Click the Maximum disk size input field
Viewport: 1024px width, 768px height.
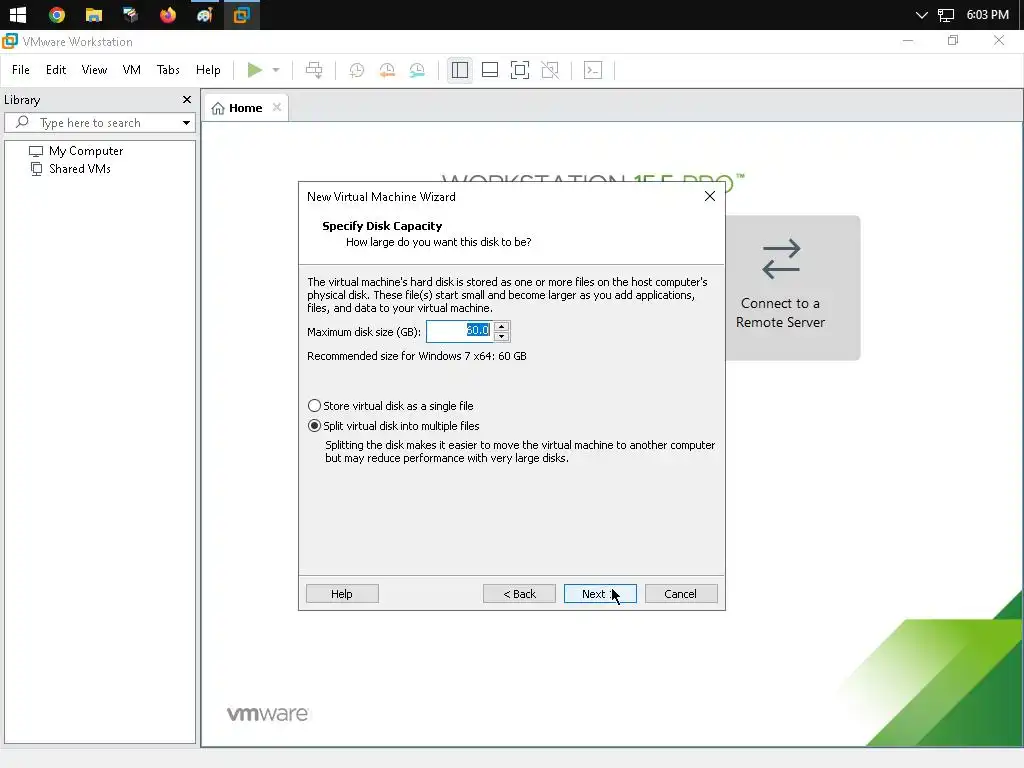(460, 331)
